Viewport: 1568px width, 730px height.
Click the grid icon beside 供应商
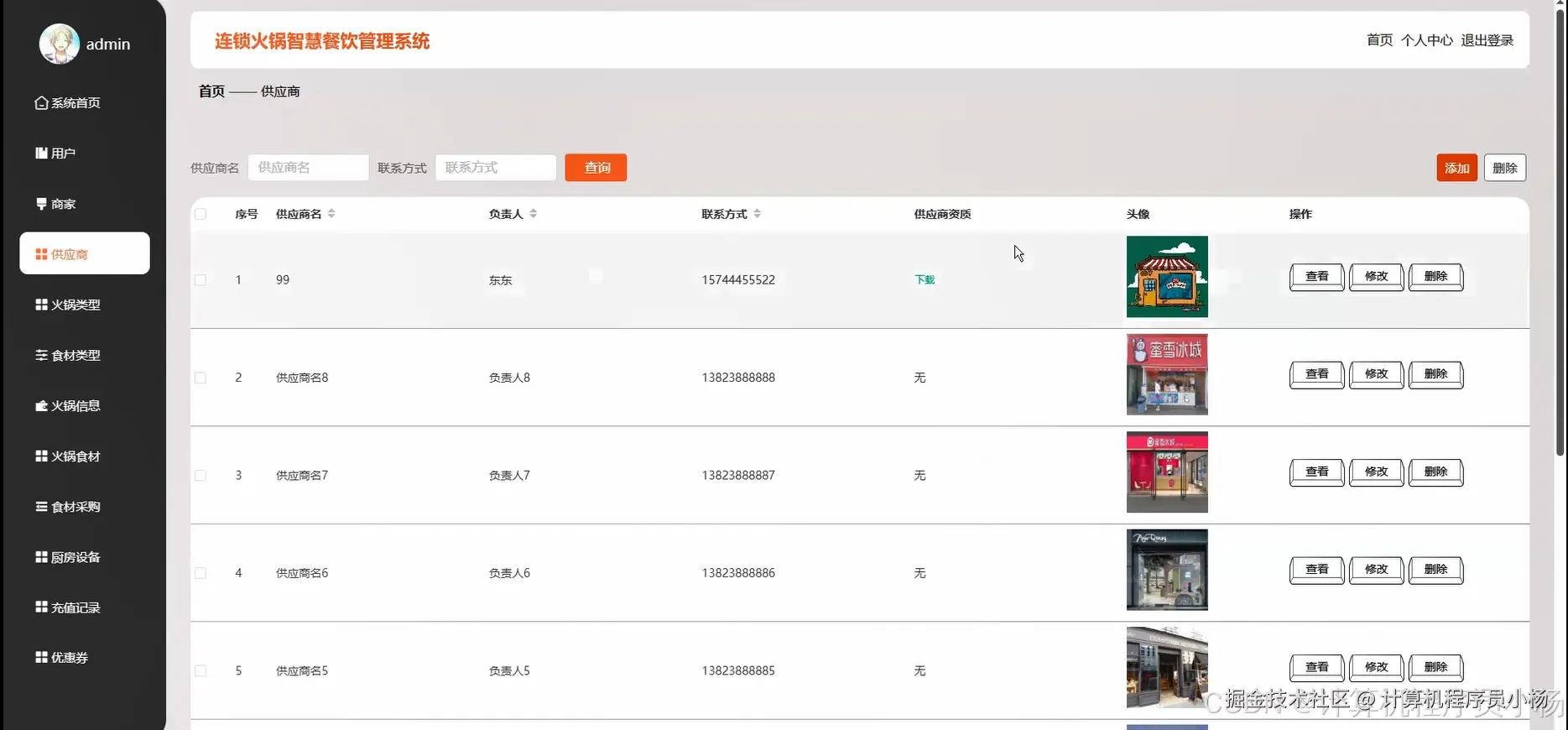[x=41, y=254]
